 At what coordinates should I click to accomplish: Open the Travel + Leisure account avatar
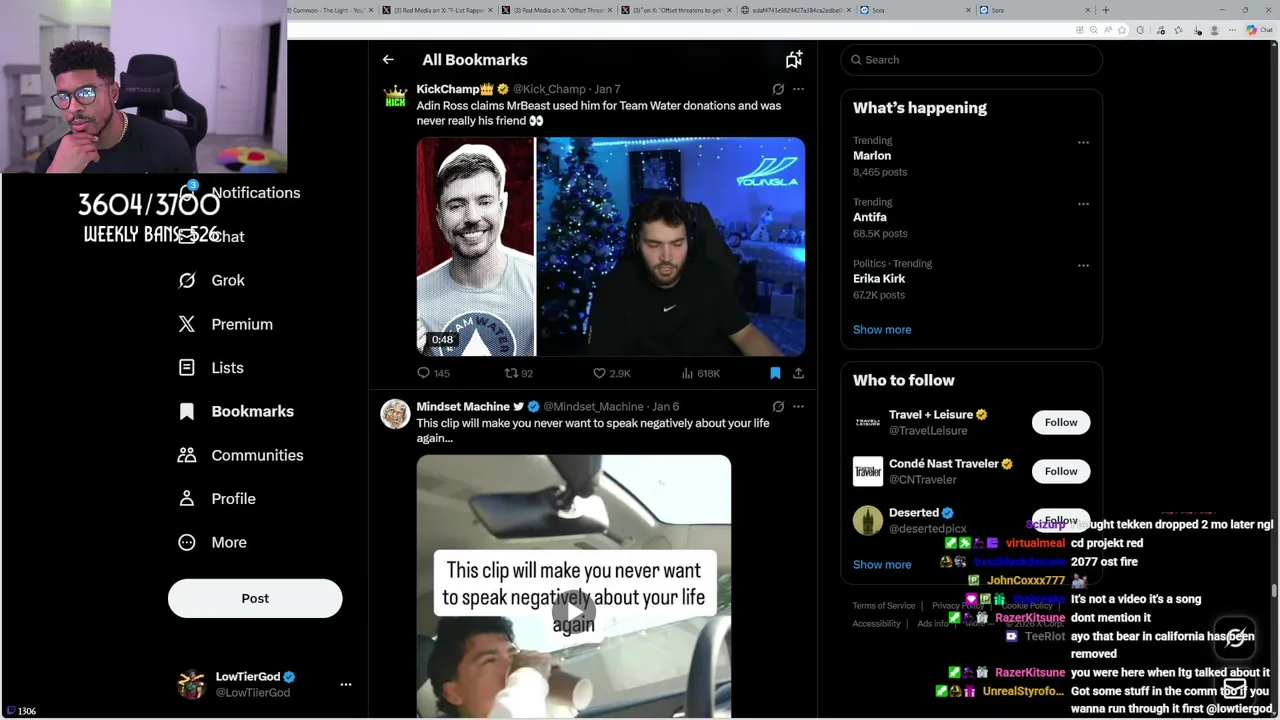868,422
